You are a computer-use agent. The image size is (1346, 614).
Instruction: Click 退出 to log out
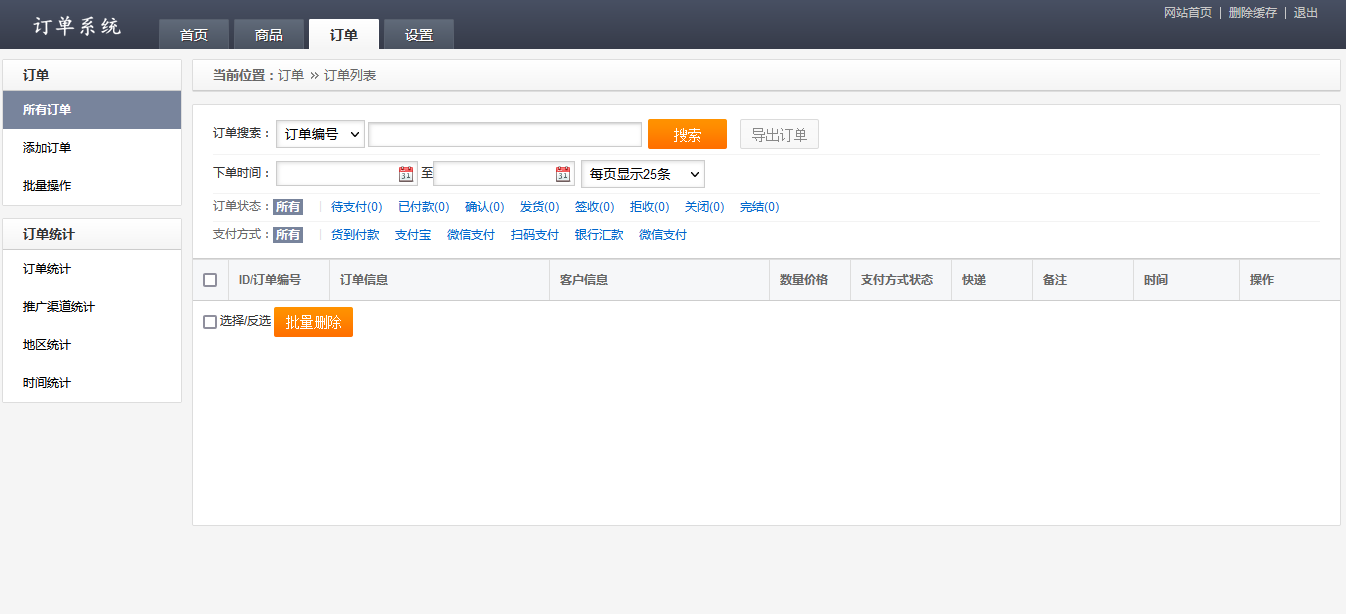pyautogui.click(x=1305, y=12)
